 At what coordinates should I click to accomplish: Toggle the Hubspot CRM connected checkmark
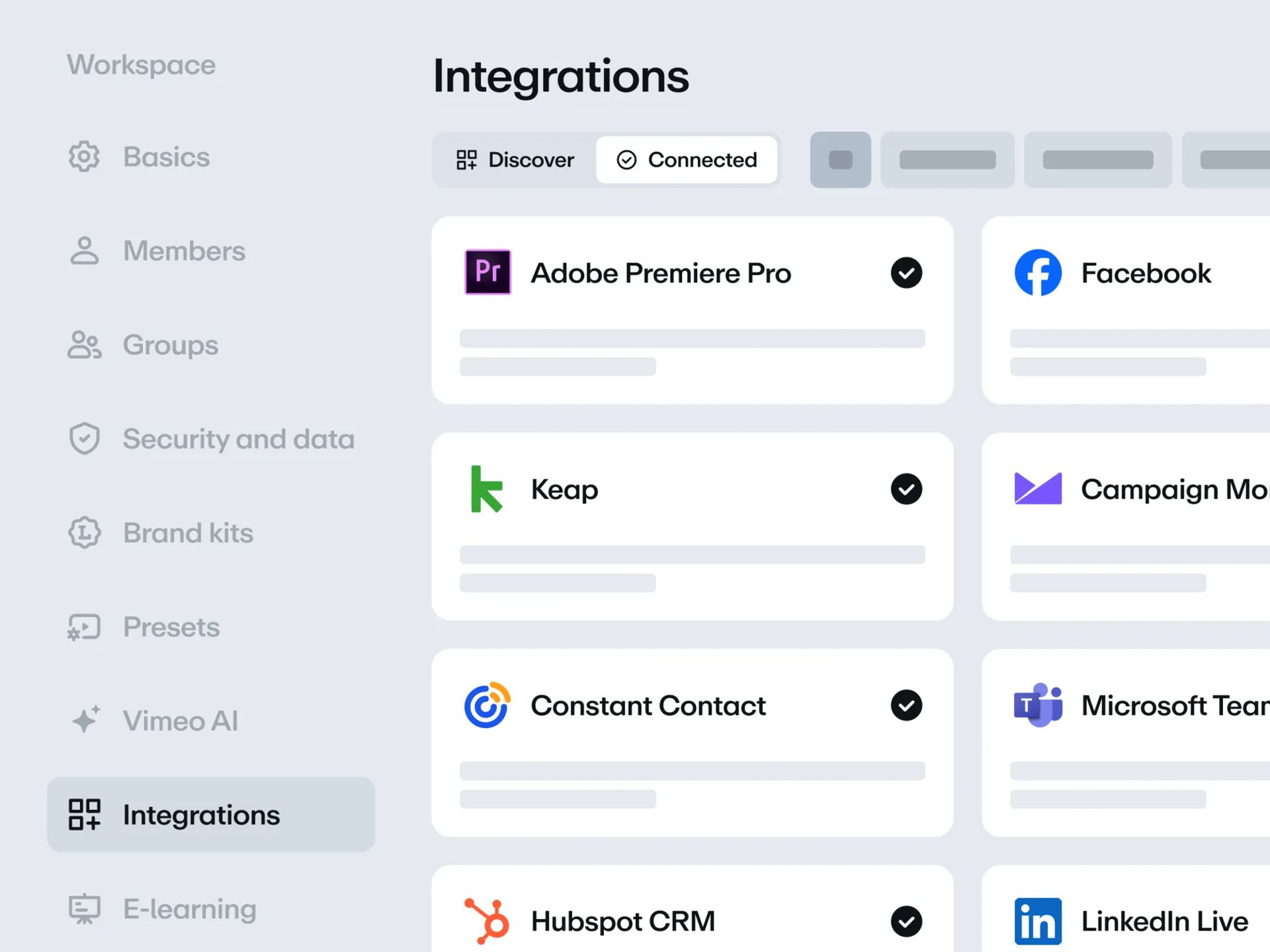[x=906, y=921]
